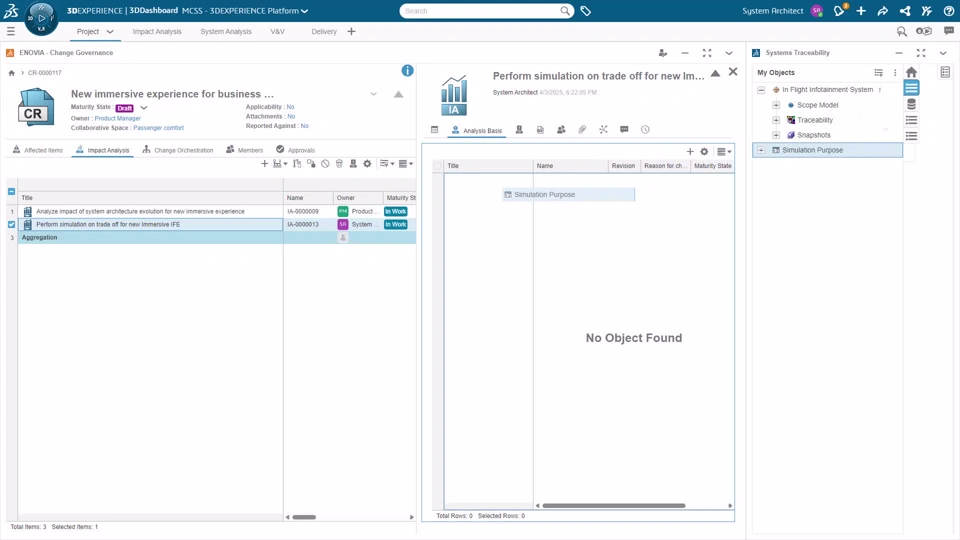This screenshot has width=960, height=540.
Task: Open the history clock tab icon
Action: 645,130
